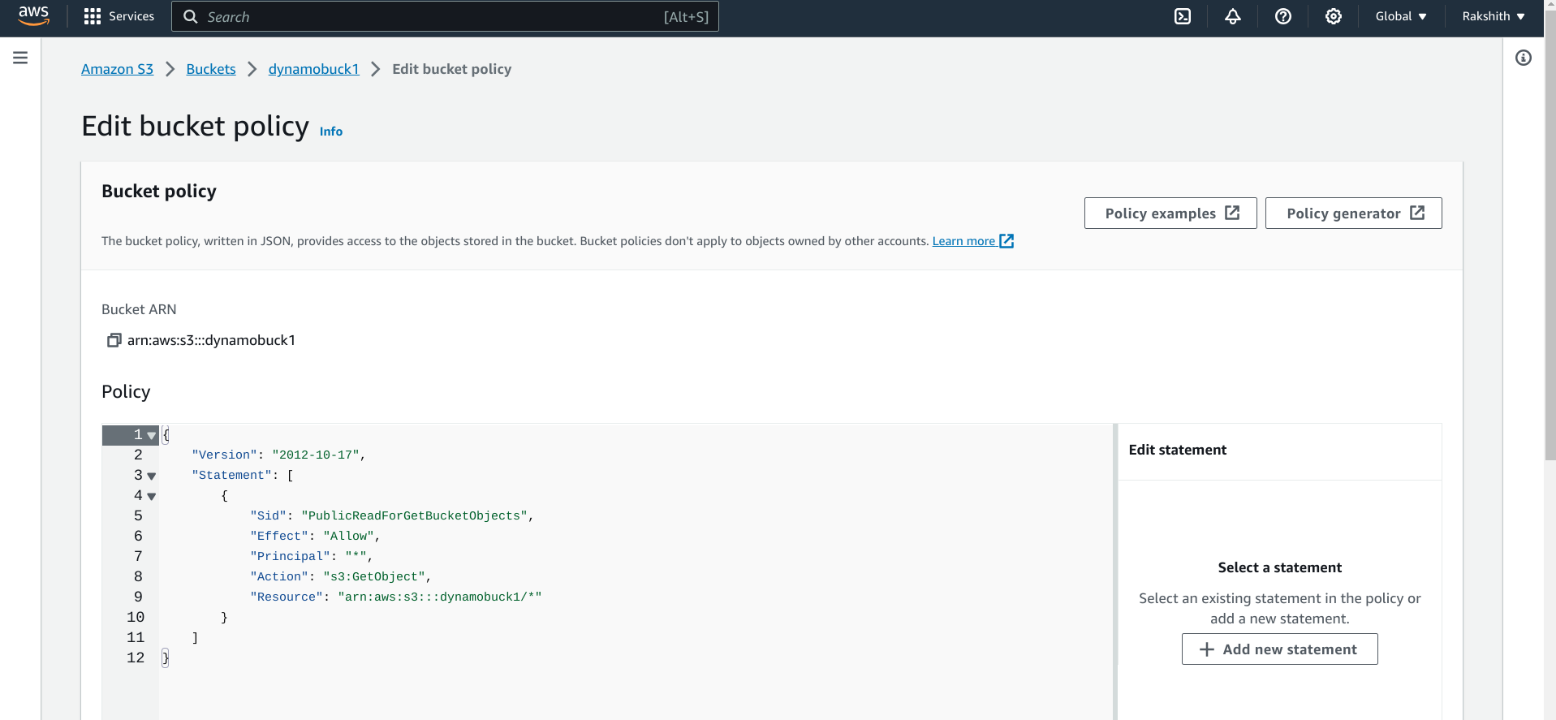Image resolution: width=1556 pixels, height=720 pixels.
Task: Click the arn:aws:s3:::dynamobuck1 ARN text
Action: tap(211, 340)
